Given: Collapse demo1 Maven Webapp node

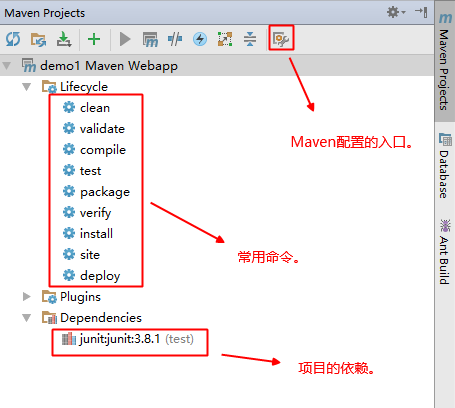Looking at the screenshot, I should 7,66.
